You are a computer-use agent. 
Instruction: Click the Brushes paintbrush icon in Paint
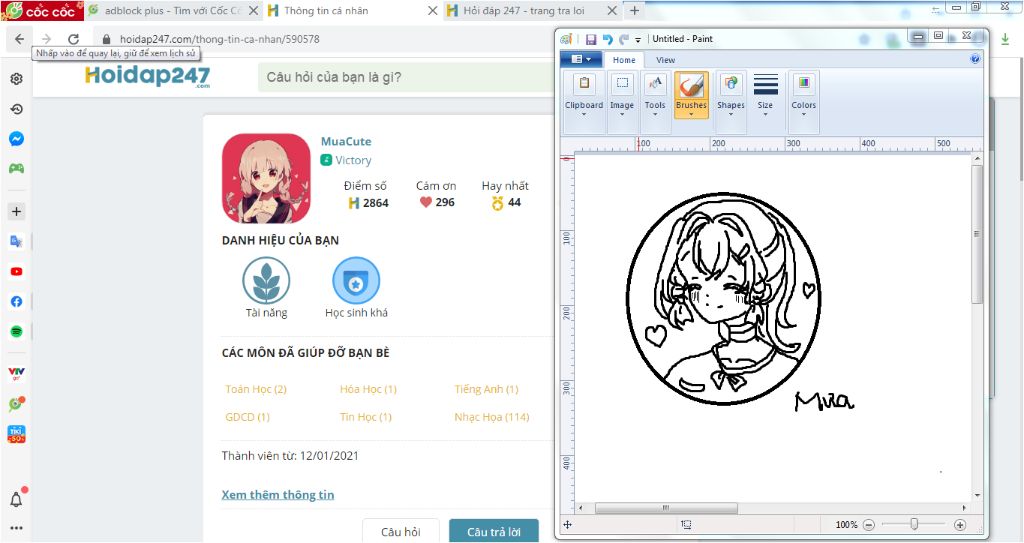691,86
